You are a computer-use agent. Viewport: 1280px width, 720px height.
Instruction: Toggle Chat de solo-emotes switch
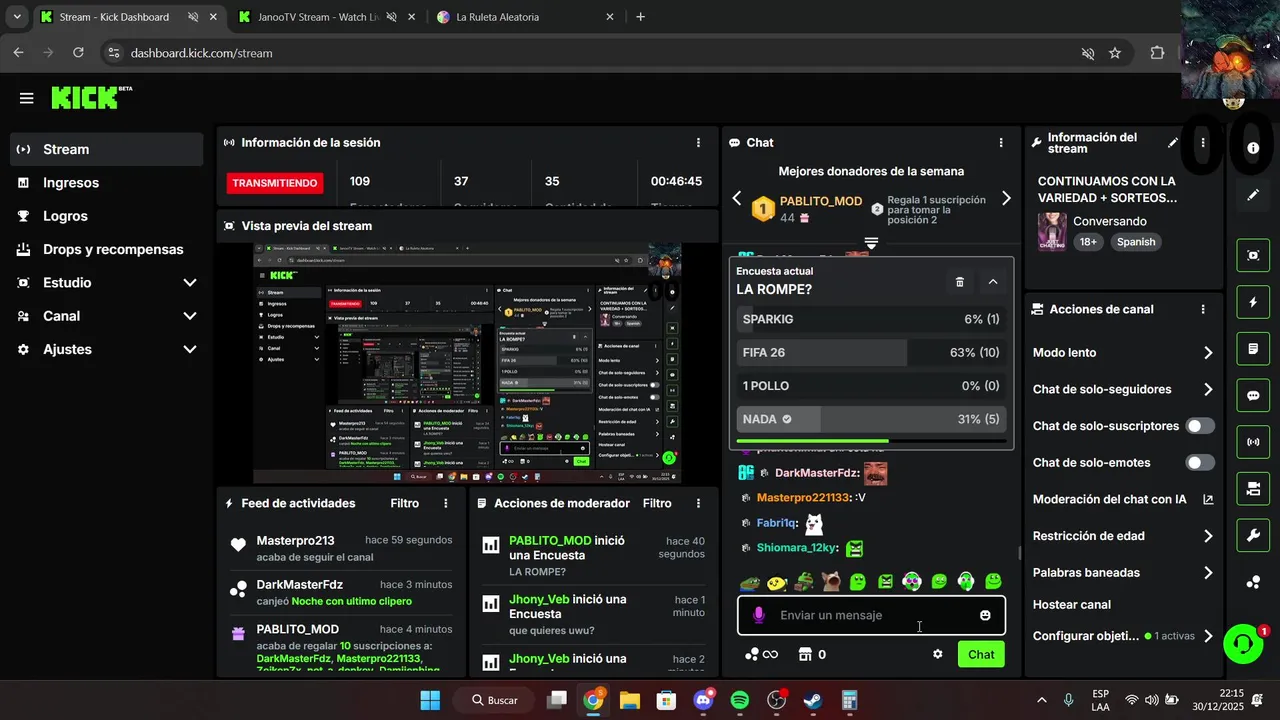[1200, 462]
